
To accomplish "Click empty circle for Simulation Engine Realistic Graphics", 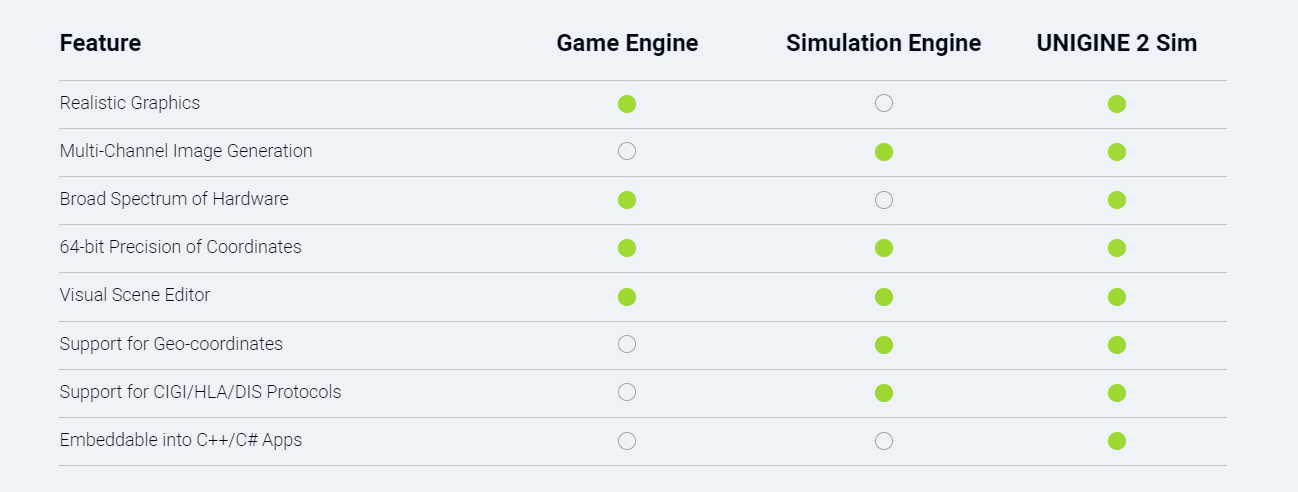I will pos(884,103).
